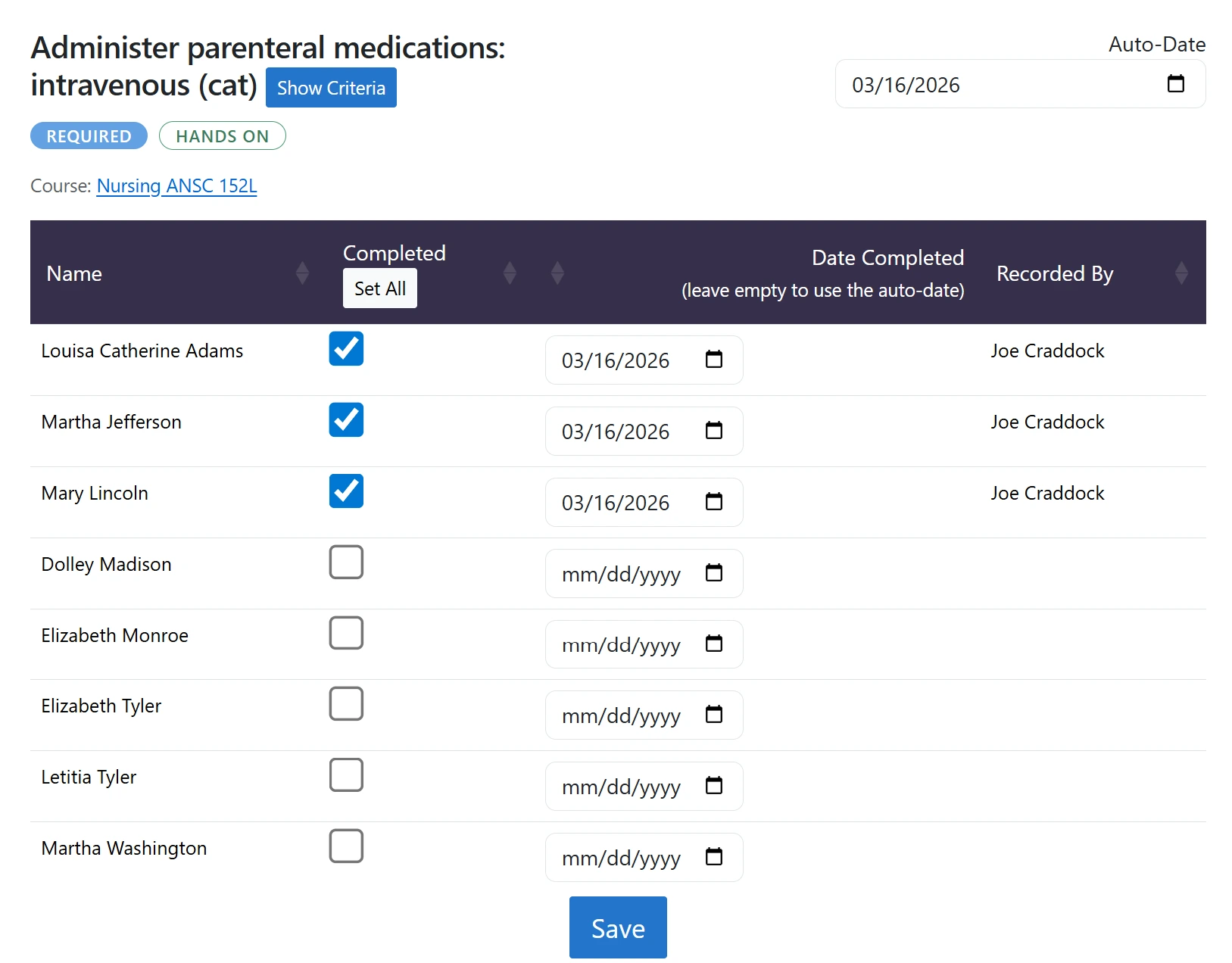Uncheck Completed for Louisa Catherine Adams
This screenshot has width=1232, height=963.
pyautogui.click(x=346, y=348)
